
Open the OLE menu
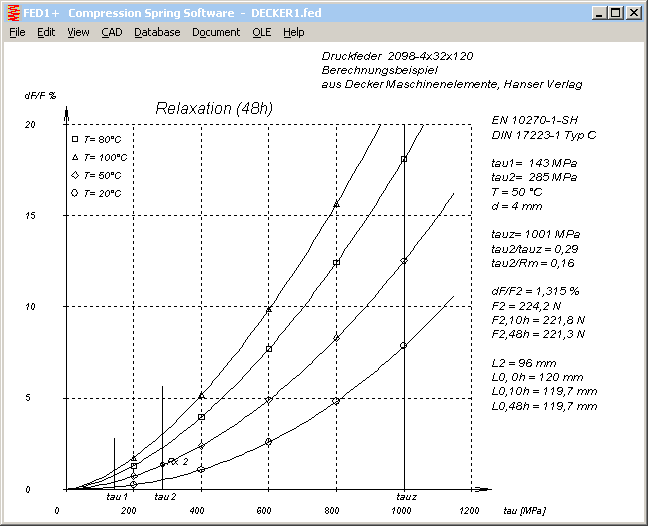[x=261, y=32]
